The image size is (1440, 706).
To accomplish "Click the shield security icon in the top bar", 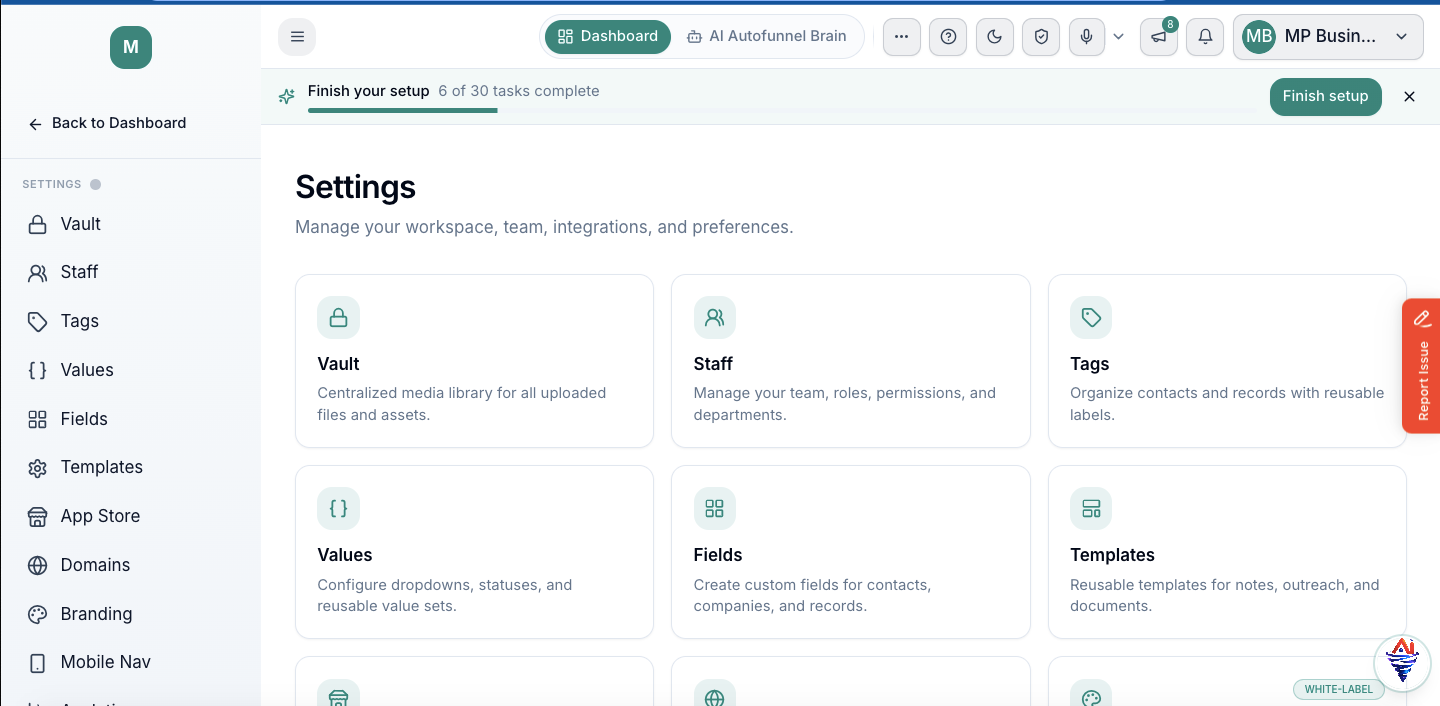I will coord(1041,37).
